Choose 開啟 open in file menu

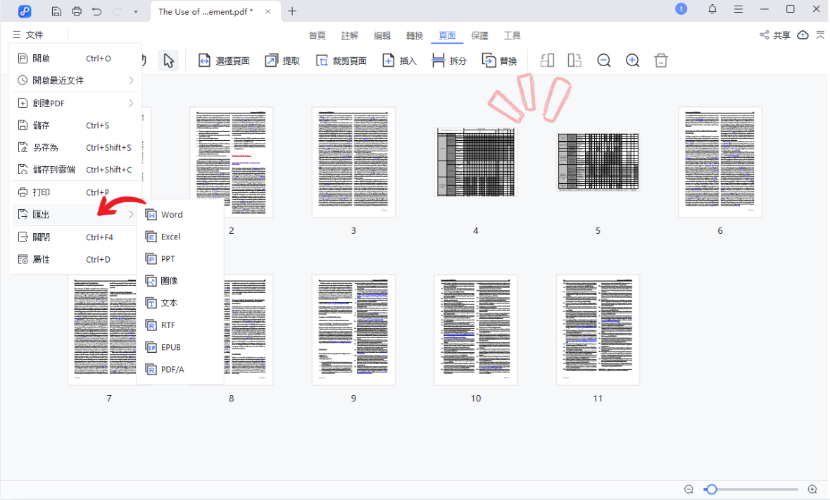(75, 58)
